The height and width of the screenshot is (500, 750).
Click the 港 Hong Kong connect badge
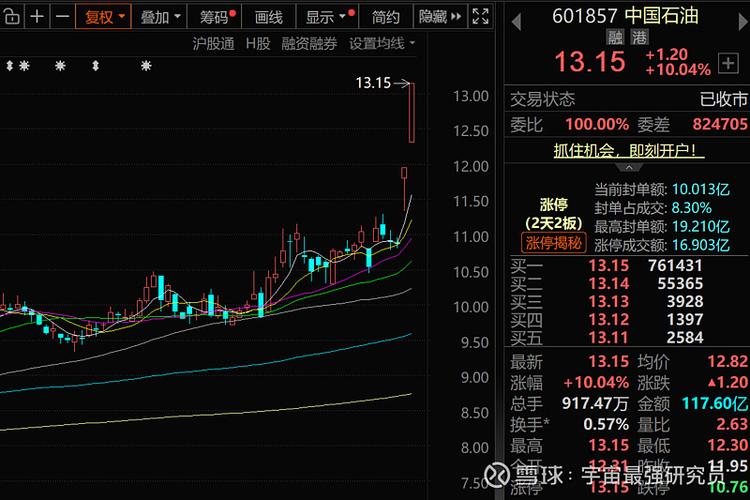pyautogui.click(x=640, y=37)
